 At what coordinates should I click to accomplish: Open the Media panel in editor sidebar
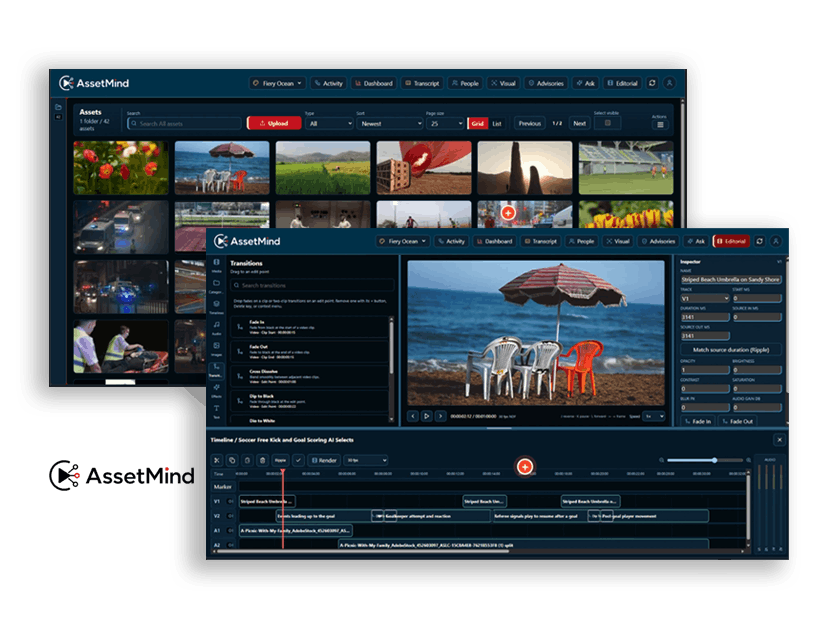pyautogui.click(x=217, y=265)
